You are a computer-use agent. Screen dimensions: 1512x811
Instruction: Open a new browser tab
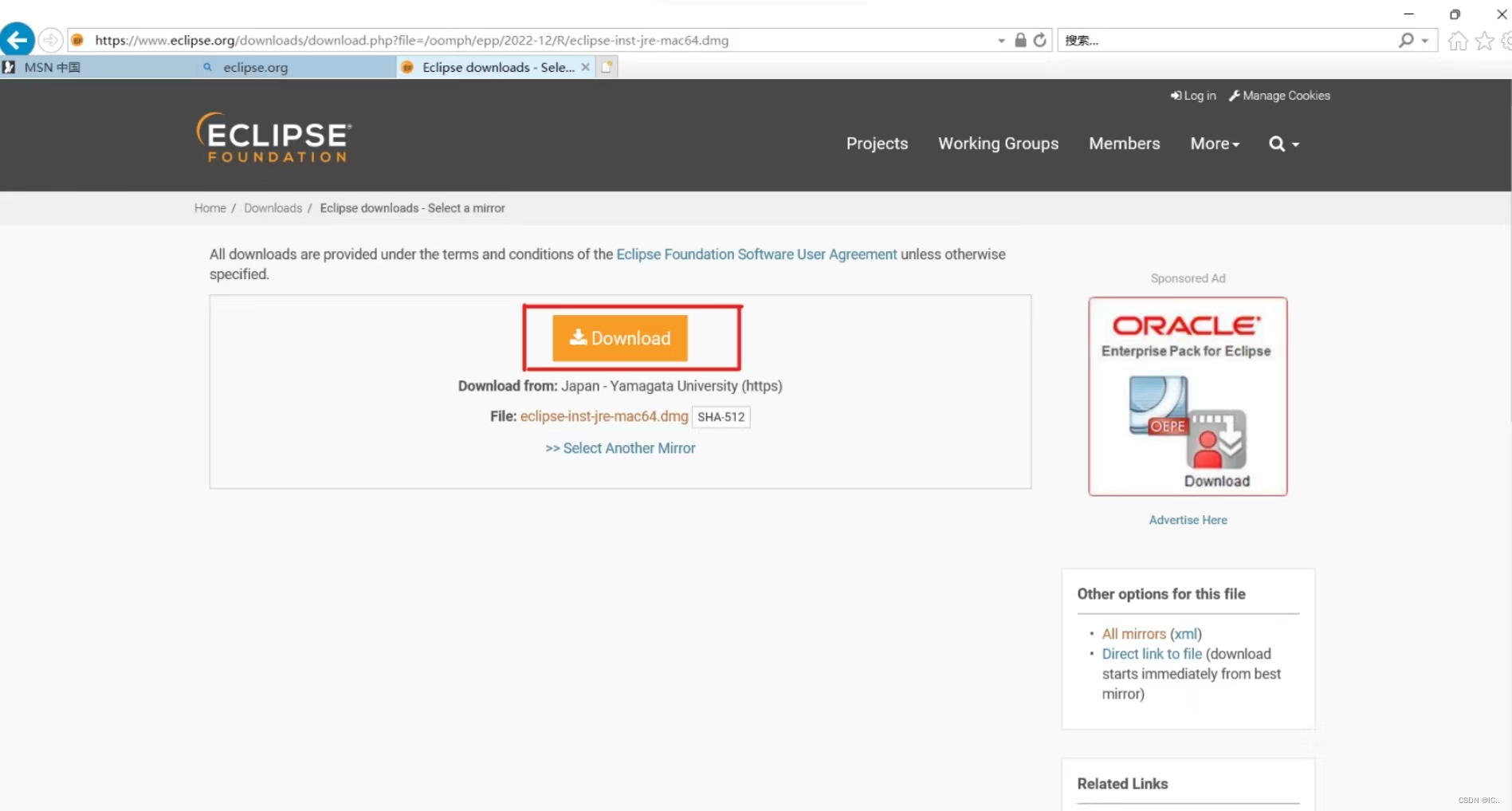(607, 67)
